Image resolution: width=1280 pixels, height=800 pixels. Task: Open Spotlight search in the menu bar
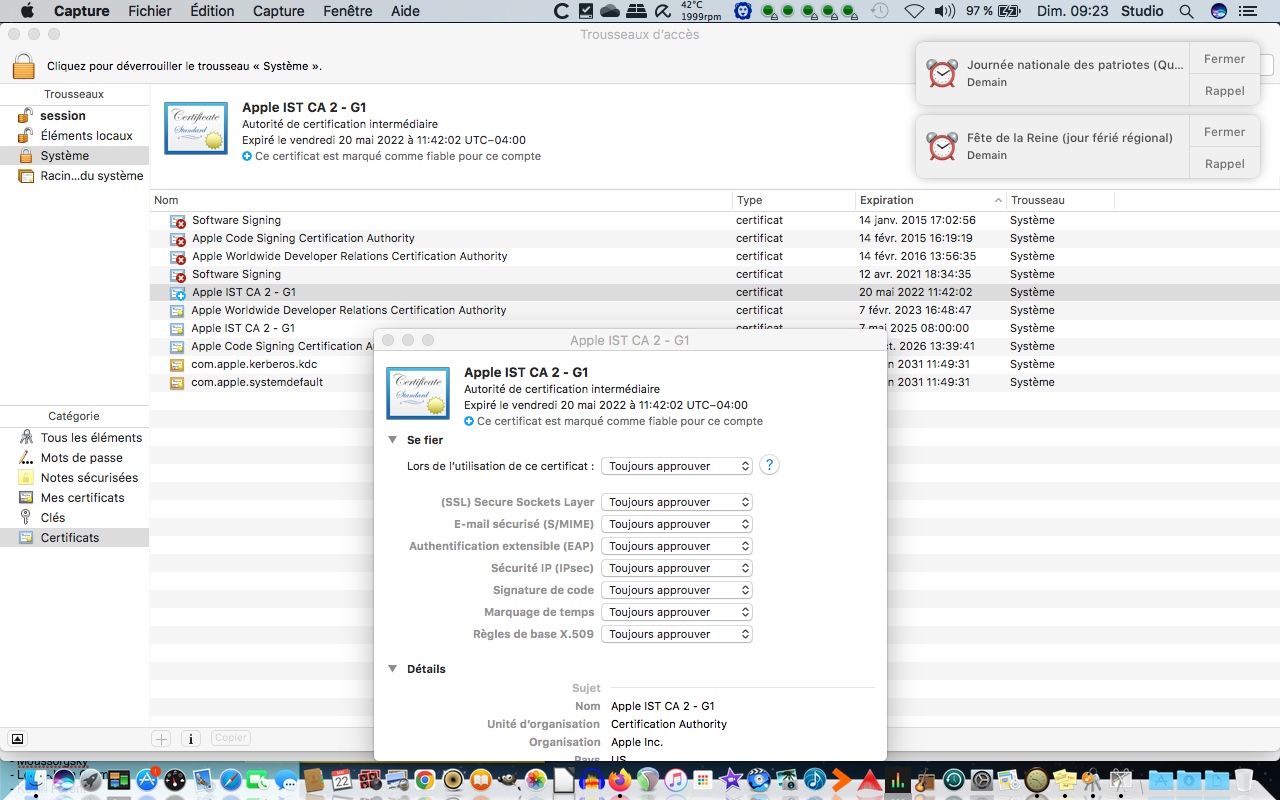point(1186,11)
